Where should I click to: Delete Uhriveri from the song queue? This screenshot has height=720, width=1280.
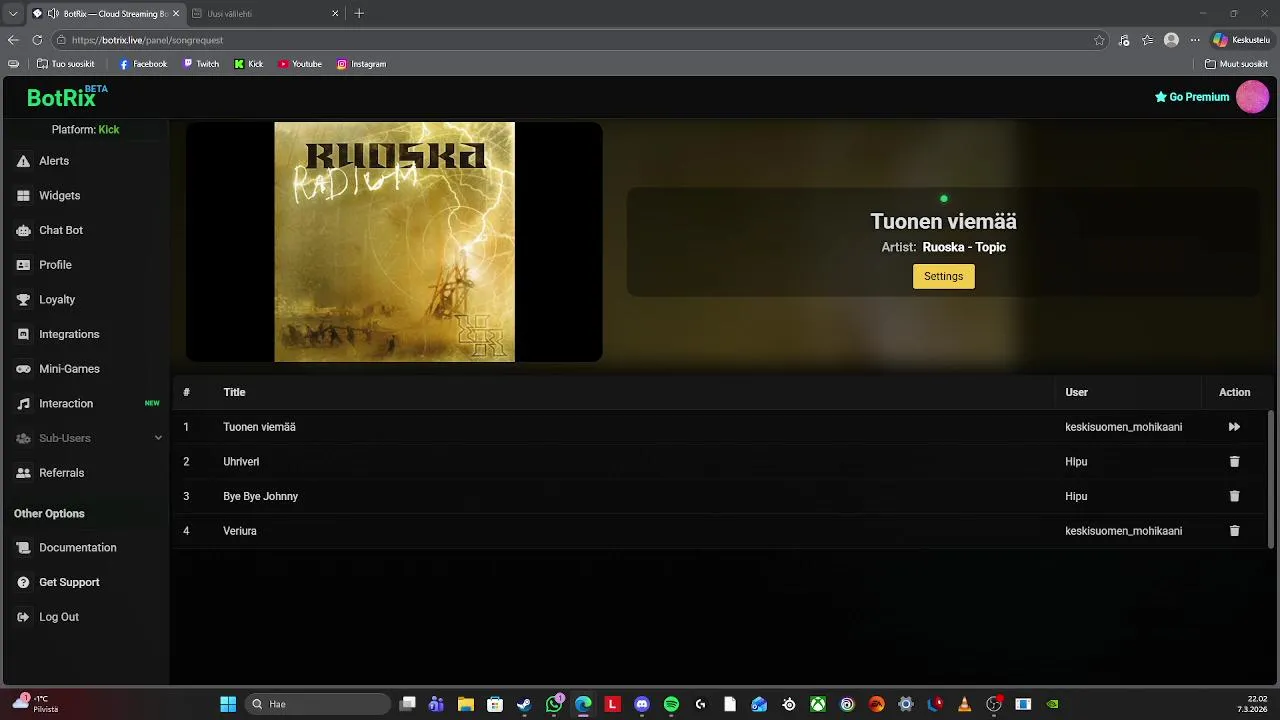pyautogui.click(x=1234, y=462)
